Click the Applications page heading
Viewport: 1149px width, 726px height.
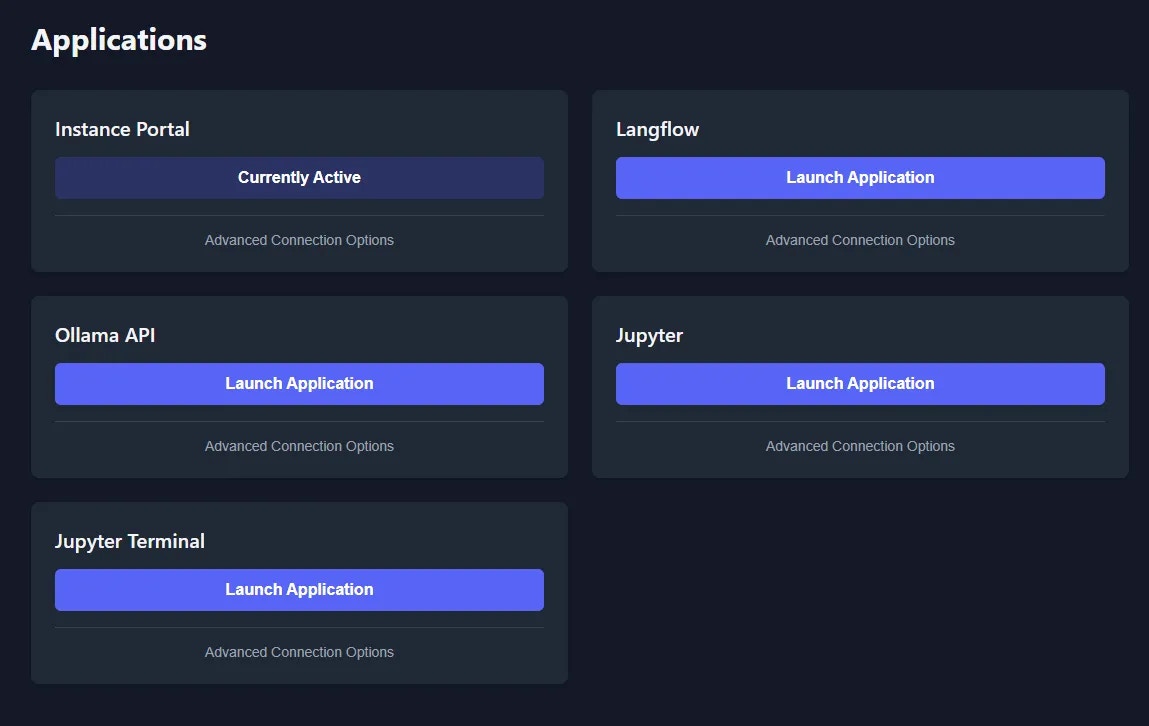pyautogui.click(x=119, y=40)
